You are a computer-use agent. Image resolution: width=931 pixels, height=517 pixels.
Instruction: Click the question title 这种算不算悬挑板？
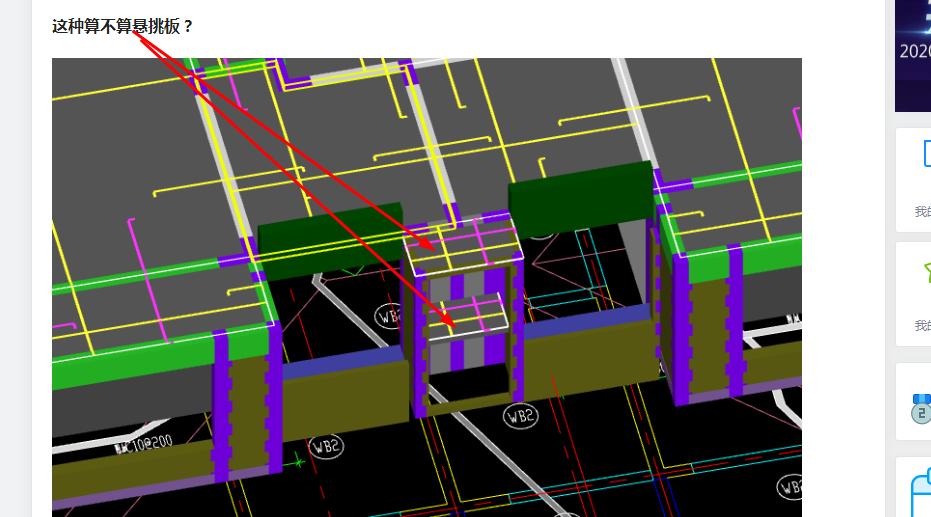click(123, 26)
